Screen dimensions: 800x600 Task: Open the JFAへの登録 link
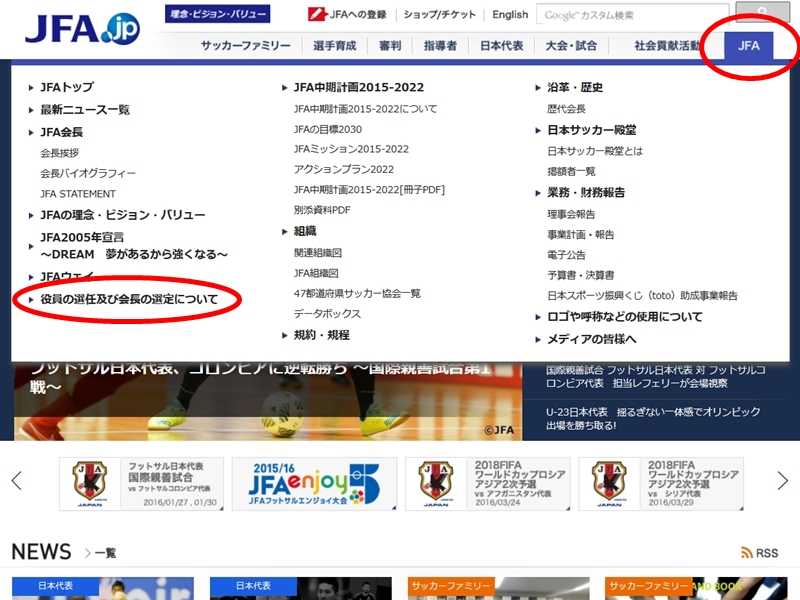click(x=349, y=15)
